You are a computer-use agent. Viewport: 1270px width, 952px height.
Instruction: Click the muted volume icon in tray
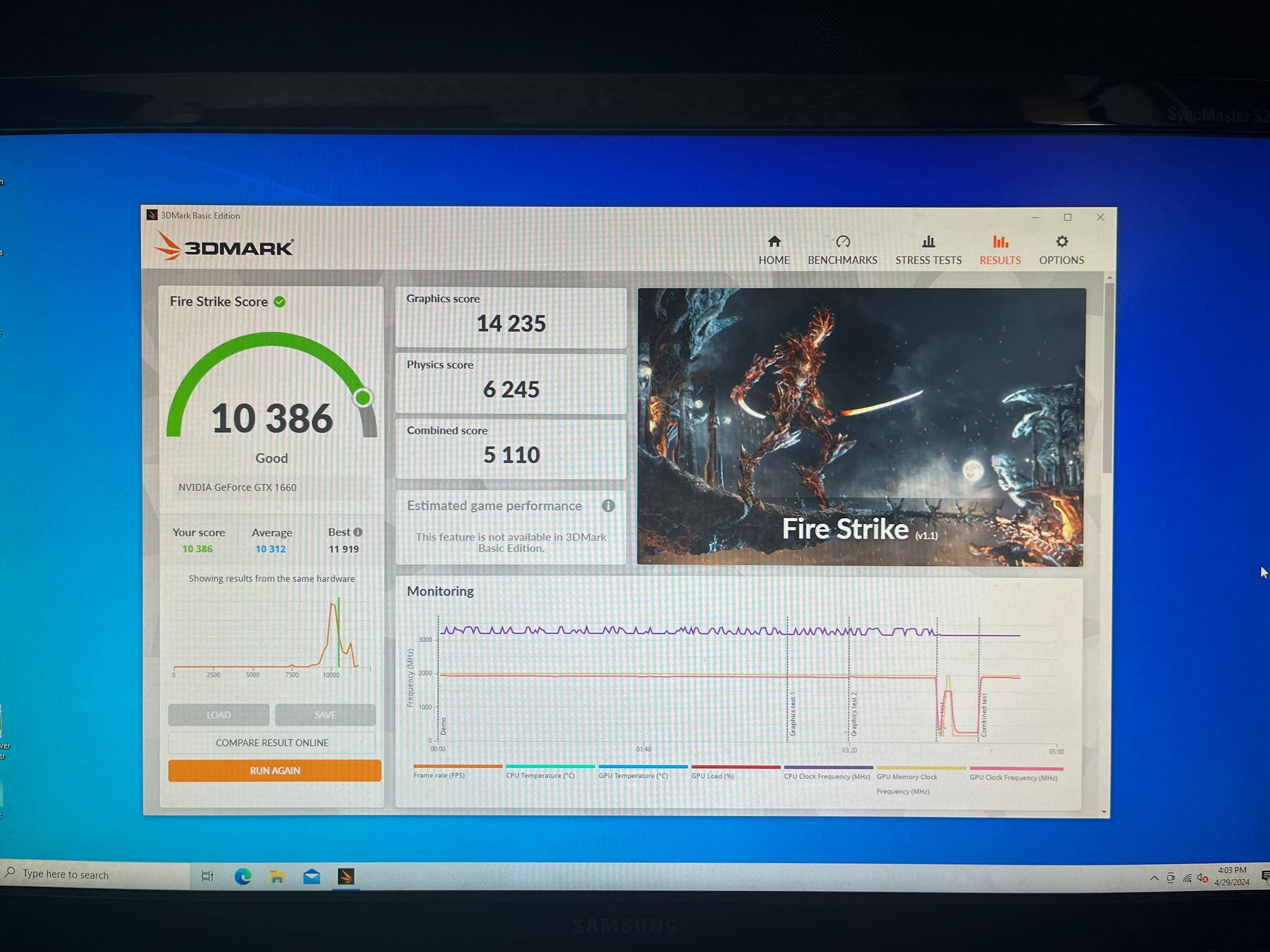(x=1202, y=878)
